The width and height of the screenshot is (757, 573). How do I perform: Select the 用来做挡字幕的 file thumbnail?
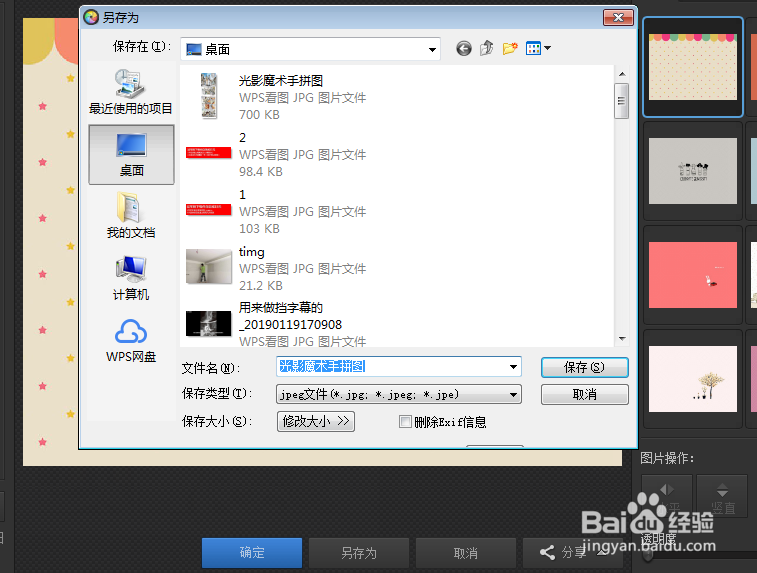point(209,323)
